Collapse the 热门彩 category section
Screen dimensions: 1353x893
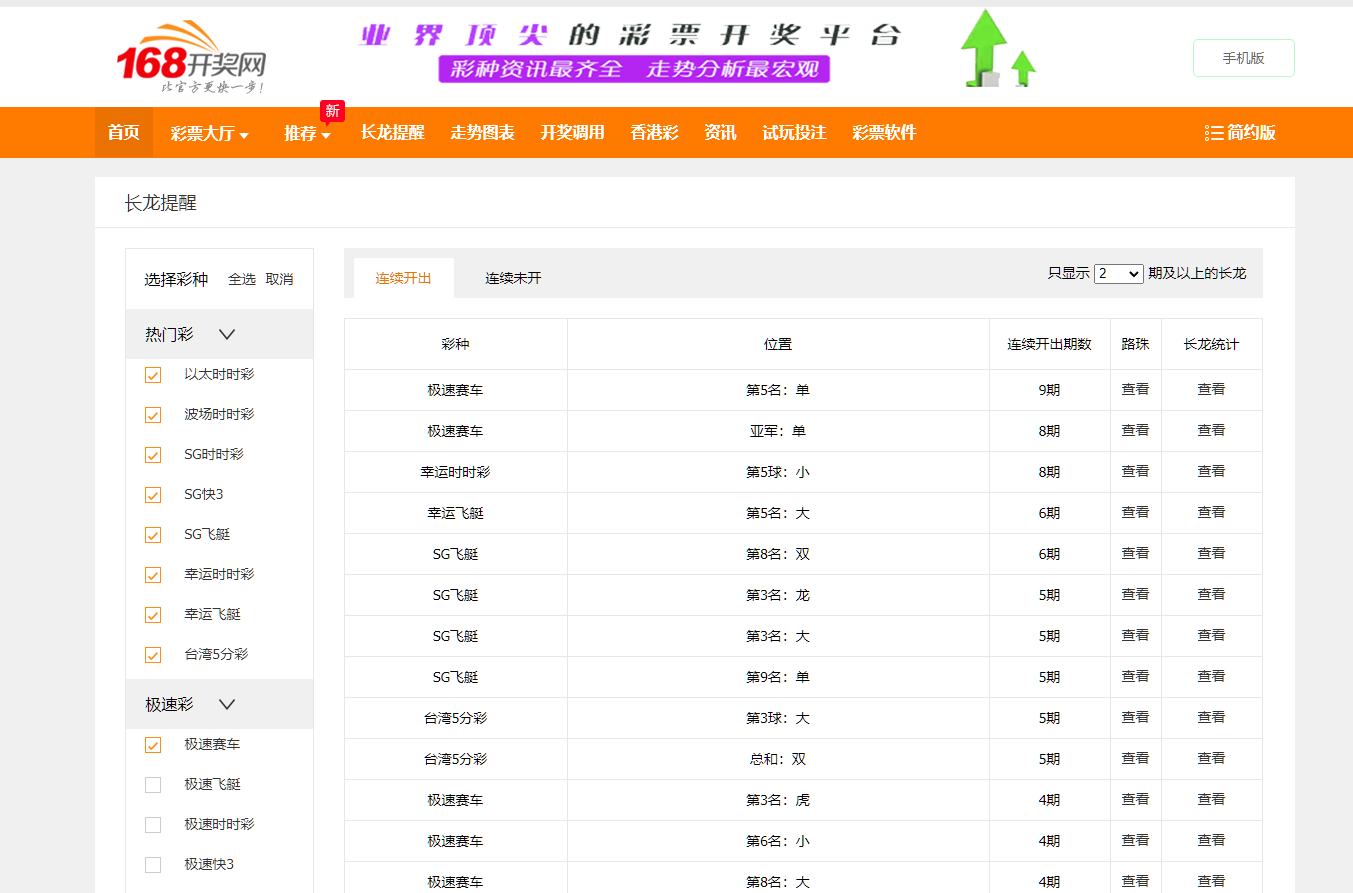click(227, 334)
